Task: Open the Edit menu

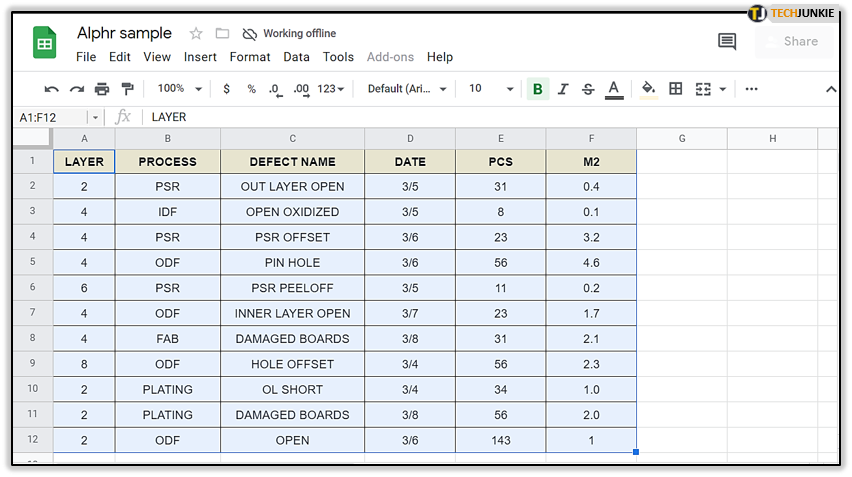Action: [x=120, y=57]
